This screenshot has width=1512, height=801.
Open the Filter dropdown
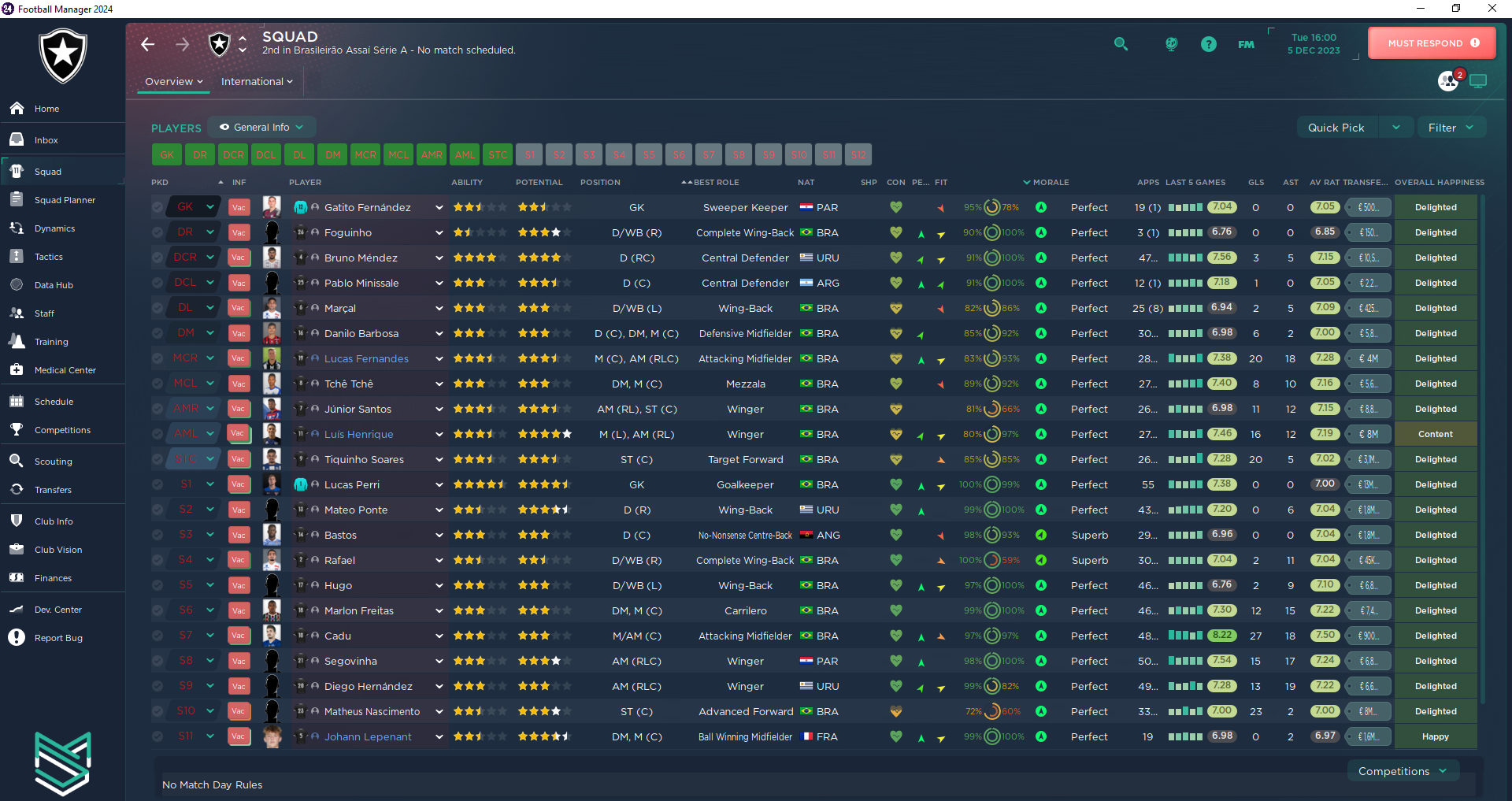pos(1451,128)
